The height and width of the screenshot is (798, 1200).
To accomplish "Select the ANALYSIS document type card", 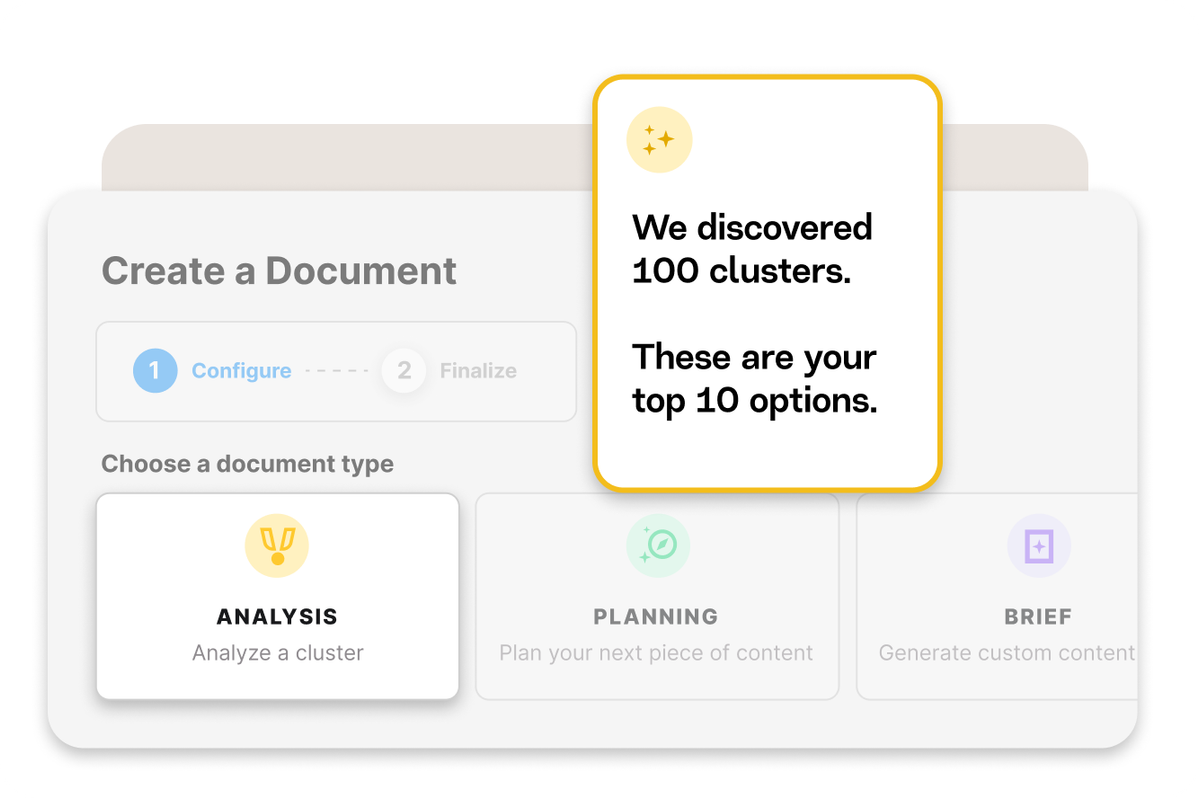I will [278, 596].
